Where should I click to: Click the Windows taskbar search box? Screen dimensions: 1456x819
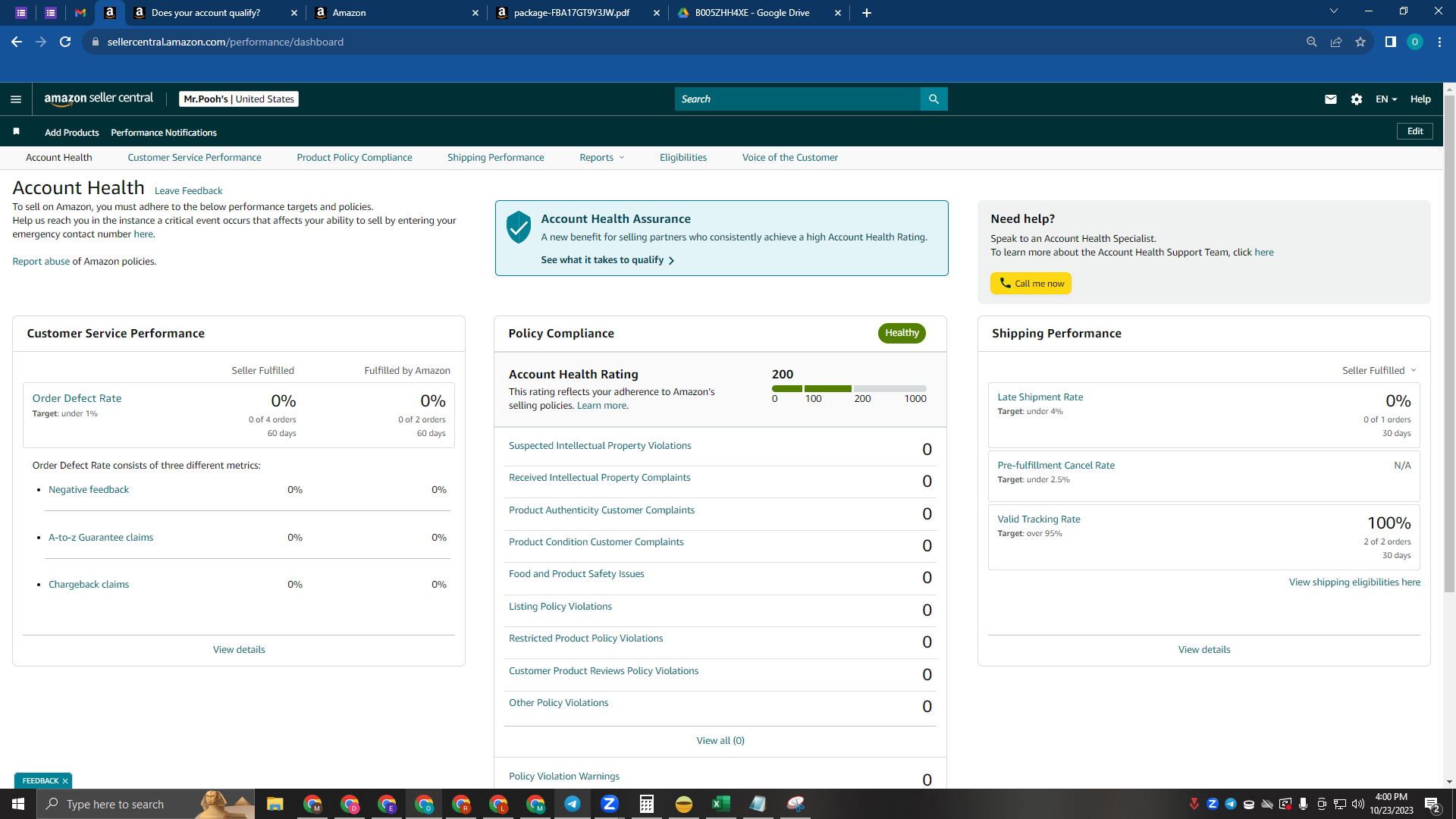146,804
